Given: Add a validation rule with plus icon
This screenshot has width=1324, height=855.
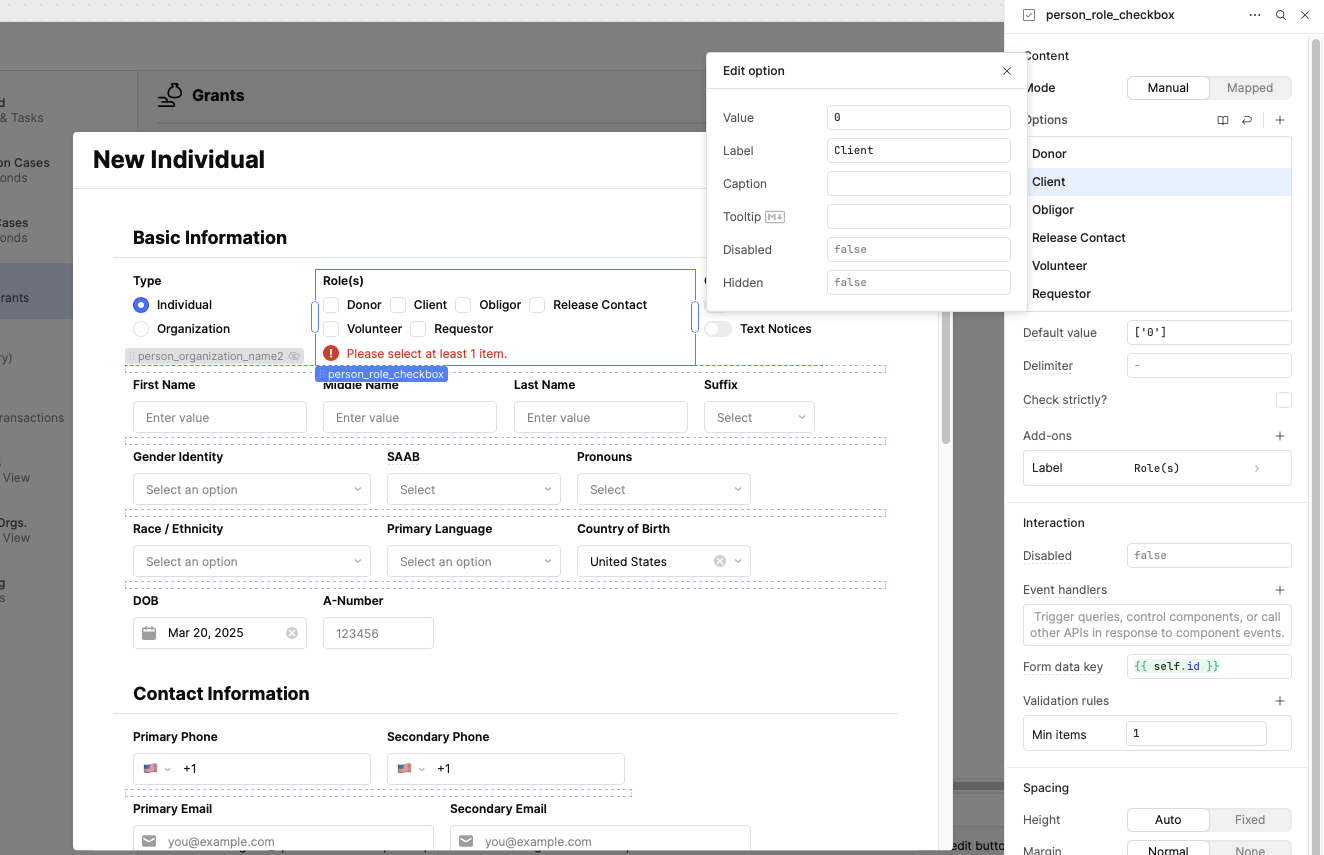Looking at the screenshot, I should tap(1280, 701).
